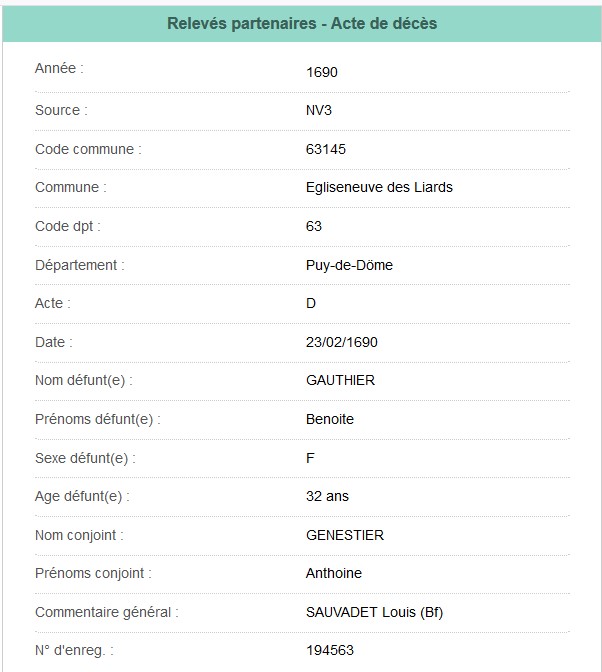Click the 'Relevés partenaires - Acte de décès' header

[301, 23]
